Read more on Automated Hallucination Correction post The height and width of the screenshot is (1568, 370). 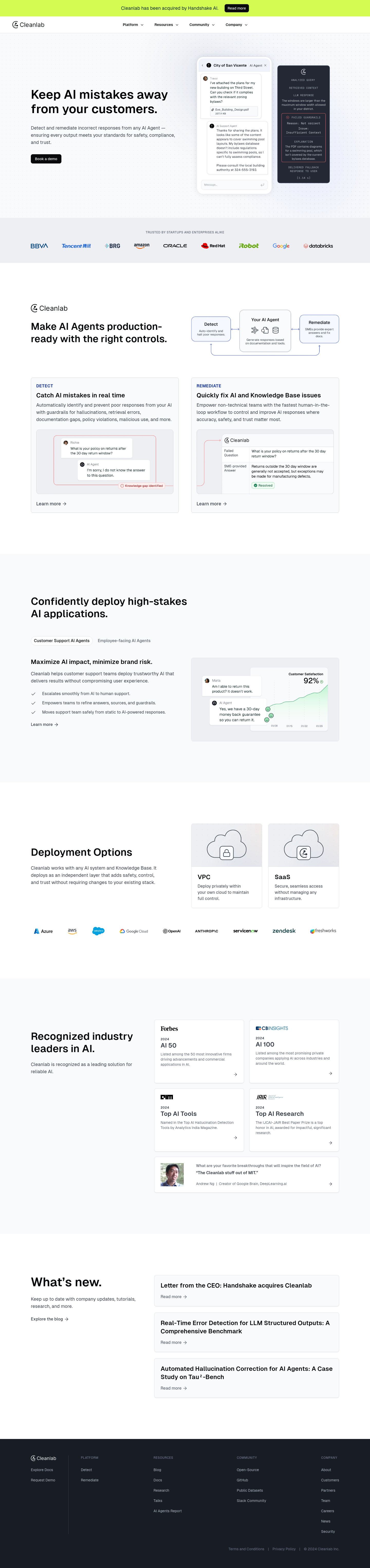click(x=173, y=1388)
